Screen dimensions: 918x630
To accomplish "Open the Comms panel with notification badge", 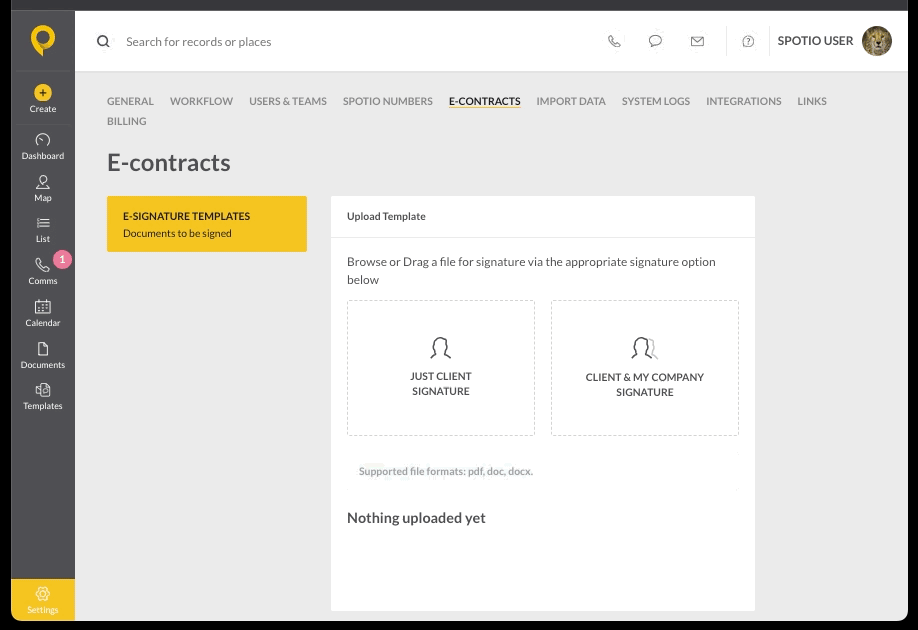I will 42,271.
